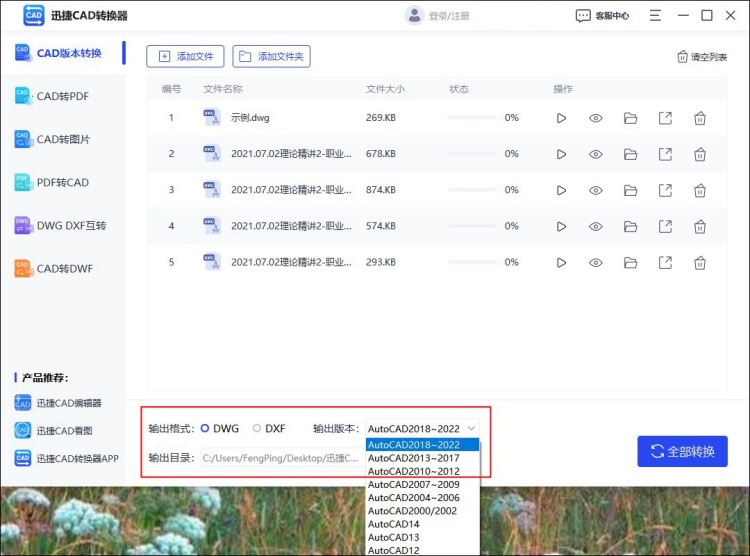The height and width of the screenshot is (556, 750).
Task: Remove row 5 with trash icon
Action: pyautogui.click(x=700, y=263)
